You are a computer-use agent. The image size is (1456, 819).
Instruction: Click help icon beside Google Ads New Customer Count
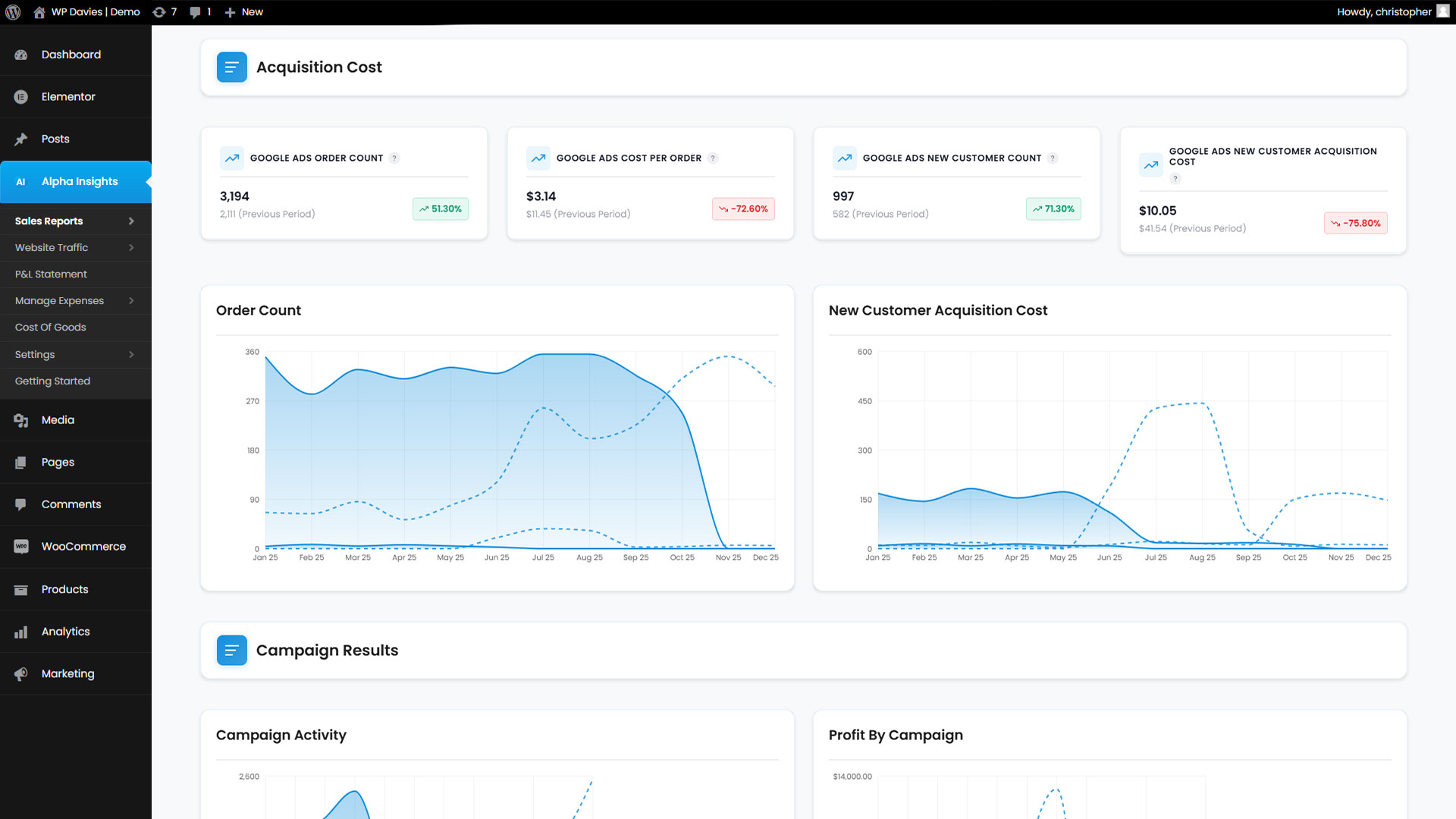point(1052,158)
